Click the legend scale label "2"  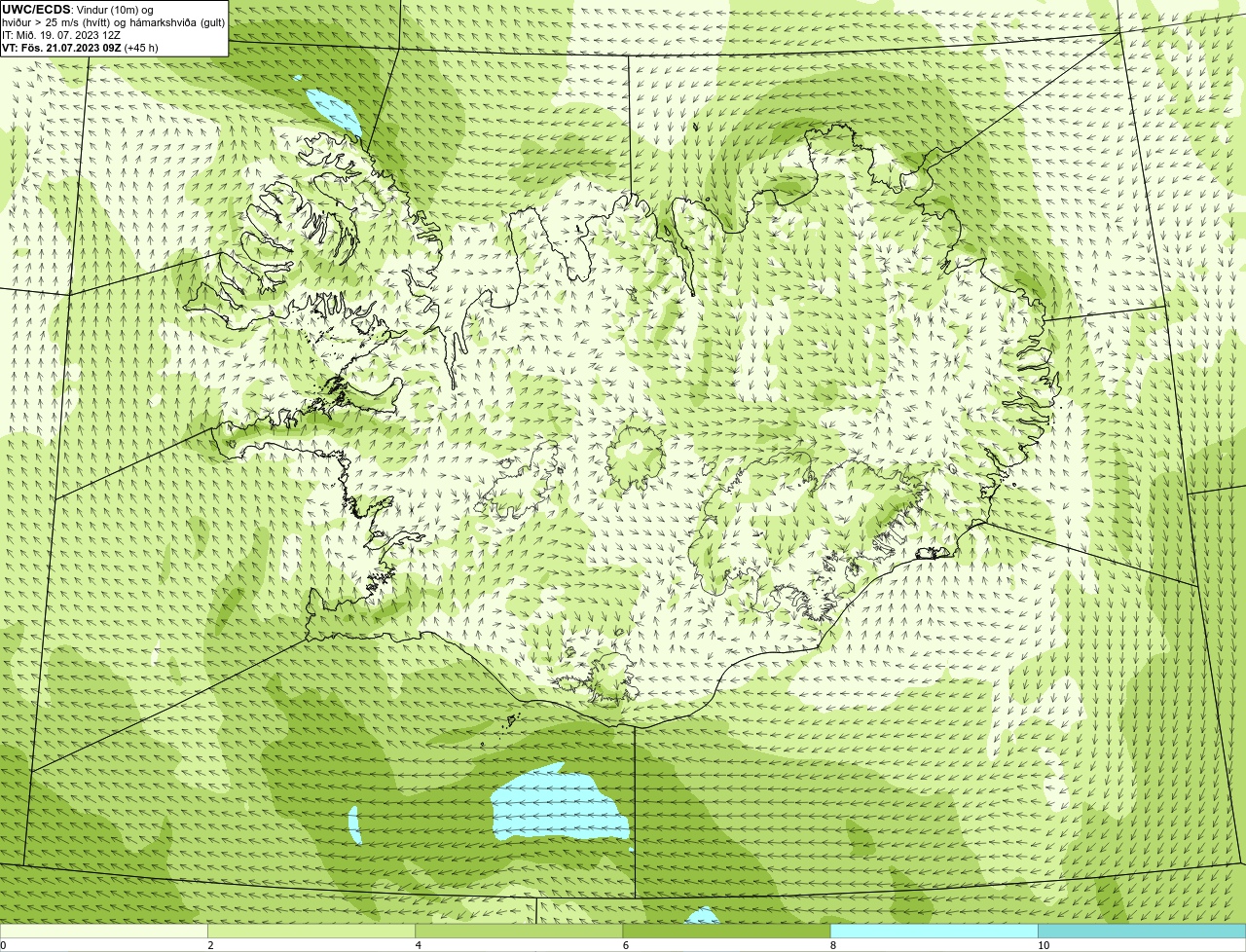tap(210, 945)
